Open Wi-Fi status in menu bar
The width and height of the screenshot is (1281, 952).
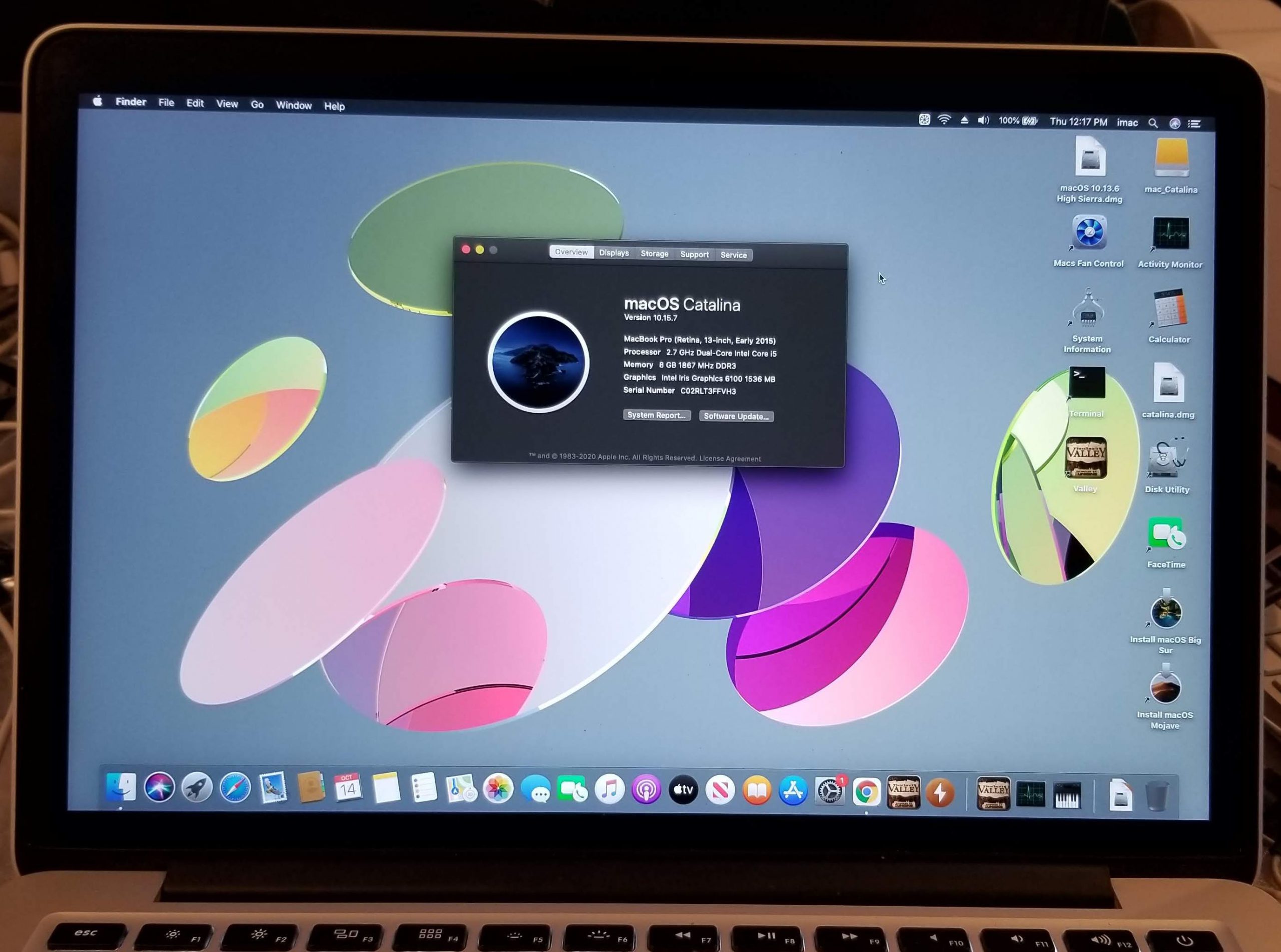944,119
